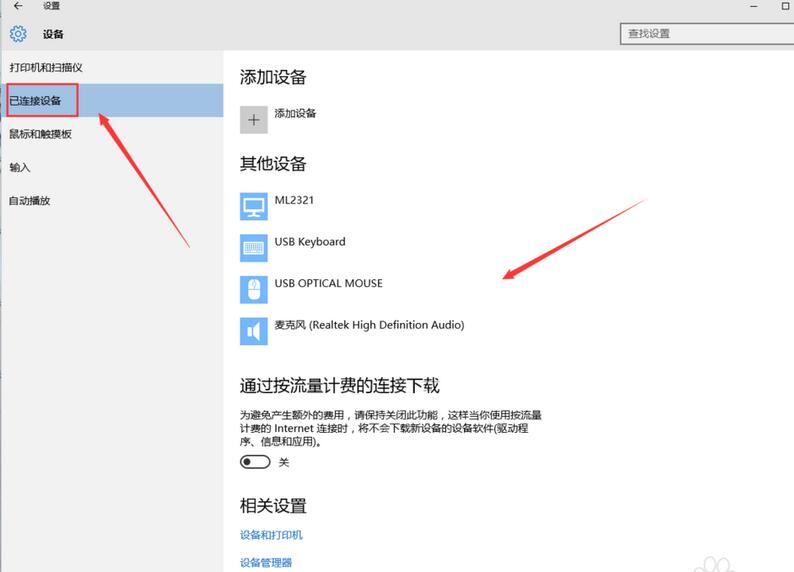794x572 pixels.
Task: Click the ML2321 monitor icon
Action: pyautogui.click(x=254, y=207)
